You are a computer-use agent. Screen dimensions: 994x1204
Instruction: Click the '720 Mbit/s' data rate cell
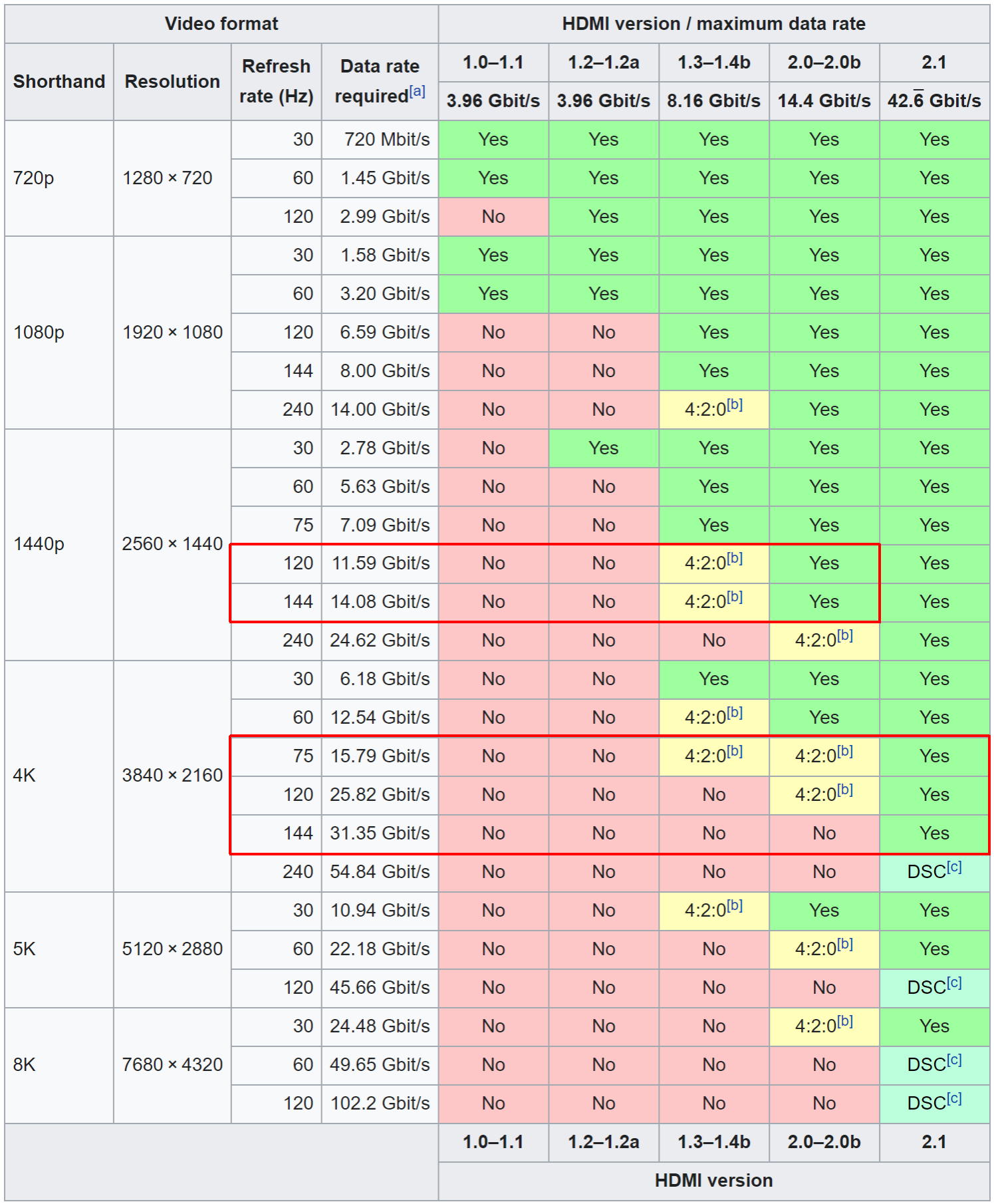(380, 140)
